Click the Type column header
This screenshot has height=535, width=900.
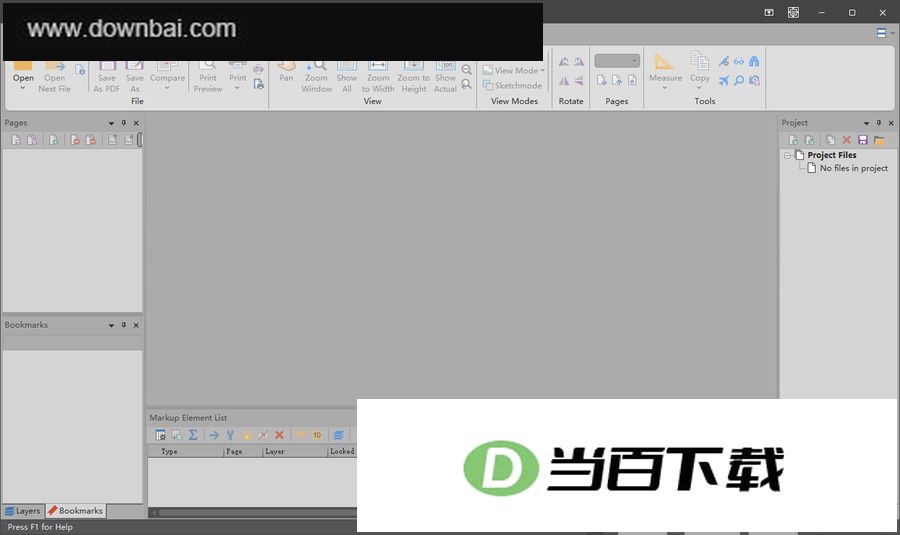(x=185, y=452)
